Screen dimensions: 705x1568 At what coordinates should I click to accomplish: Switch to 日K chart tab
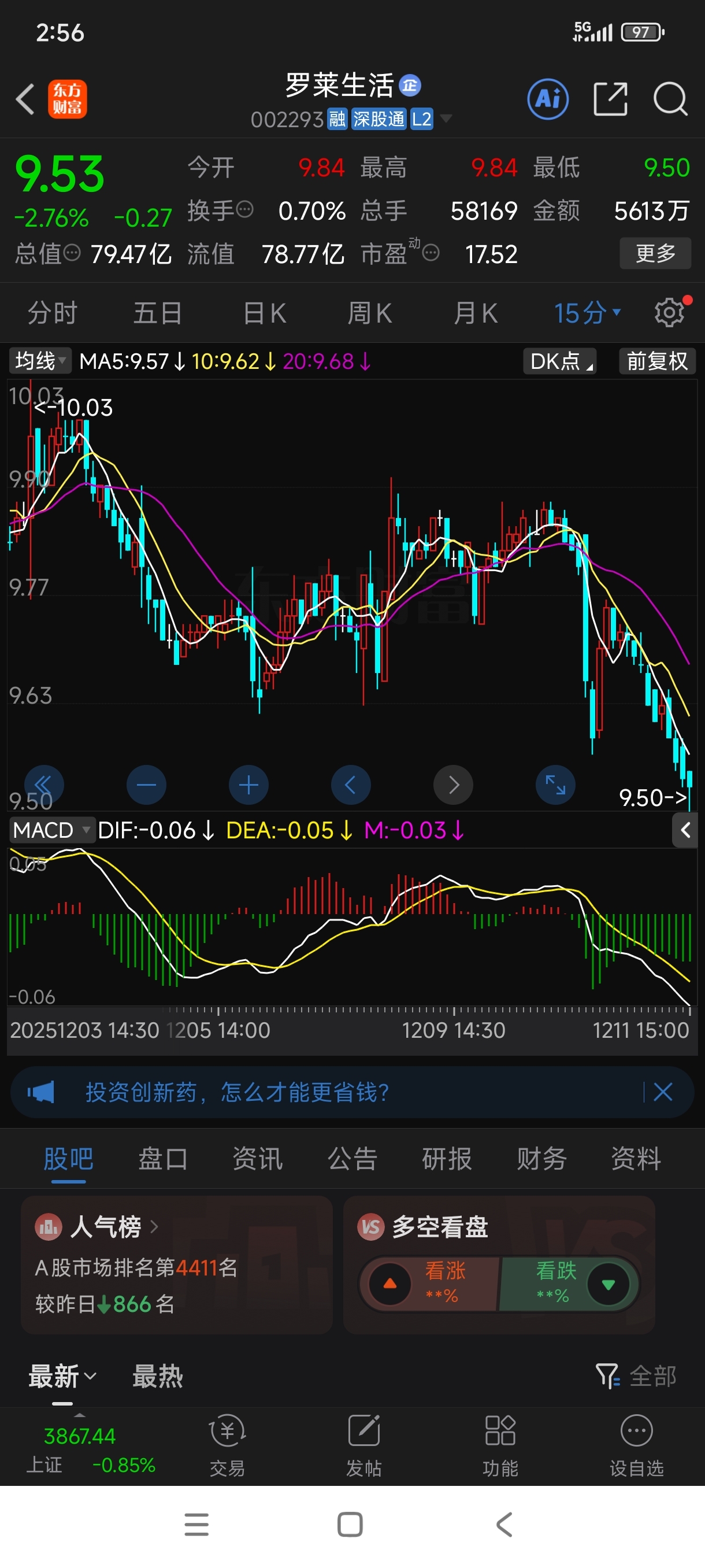coord(264,313)
